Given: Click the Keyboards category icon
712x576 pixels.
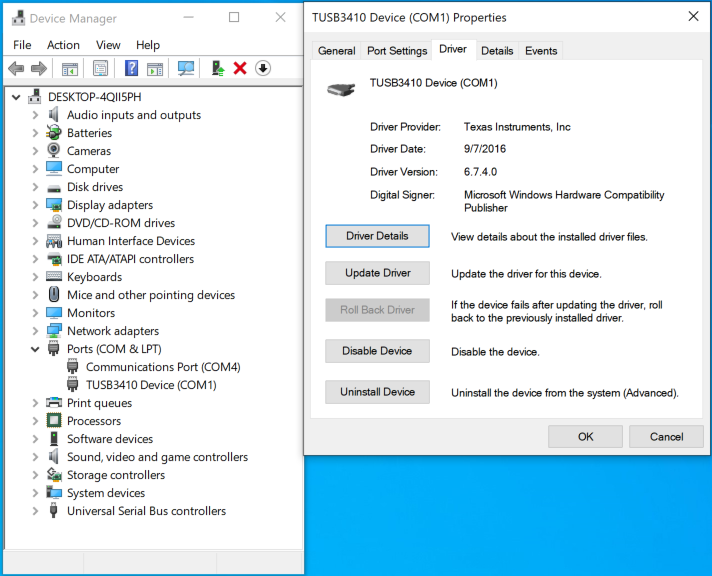Looking at the screenshot, I should pos(54,276).
